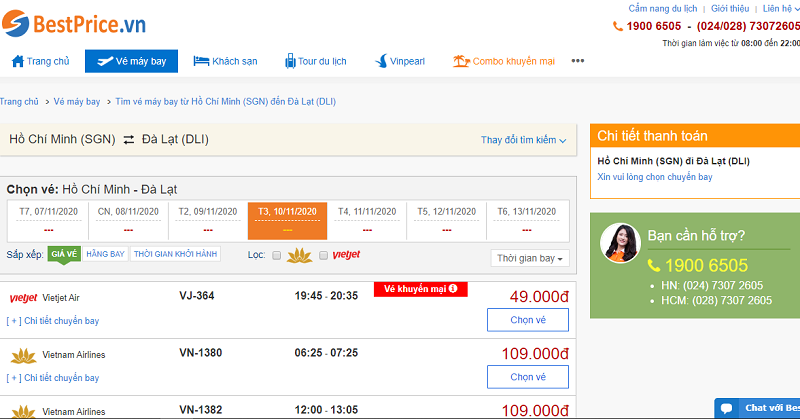
Task: Click the Chi tiết thanh toán header
Action: tap(695, 136)
